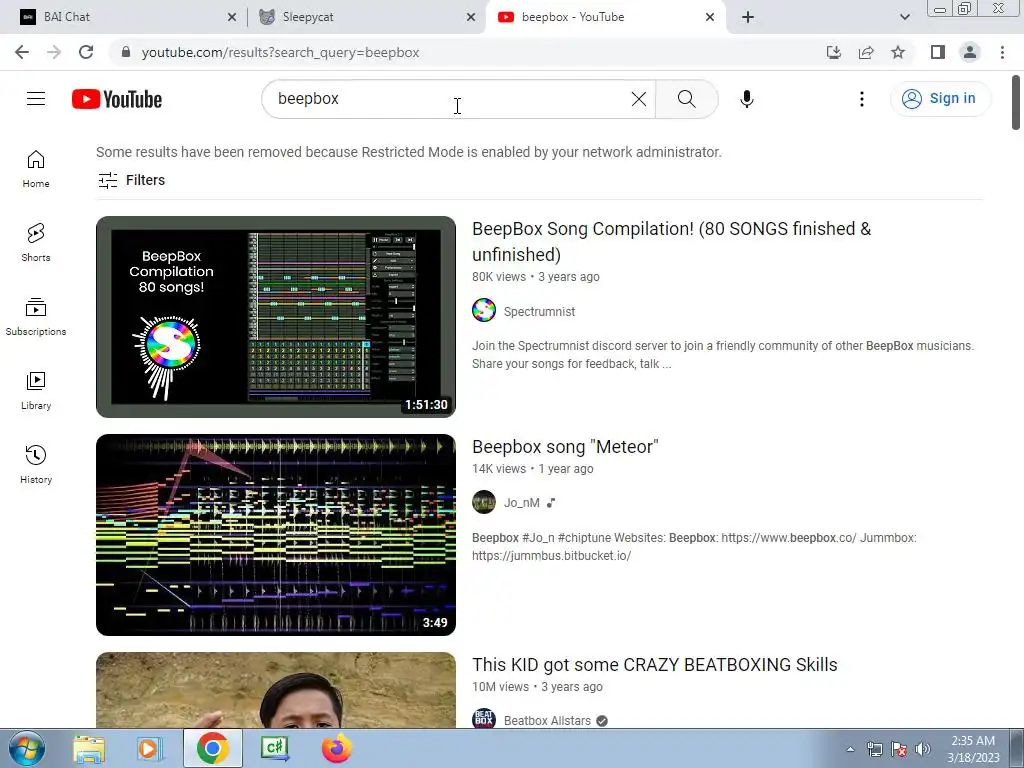Reload the current page
1024x768 pixels.
(x=86, y=52)
